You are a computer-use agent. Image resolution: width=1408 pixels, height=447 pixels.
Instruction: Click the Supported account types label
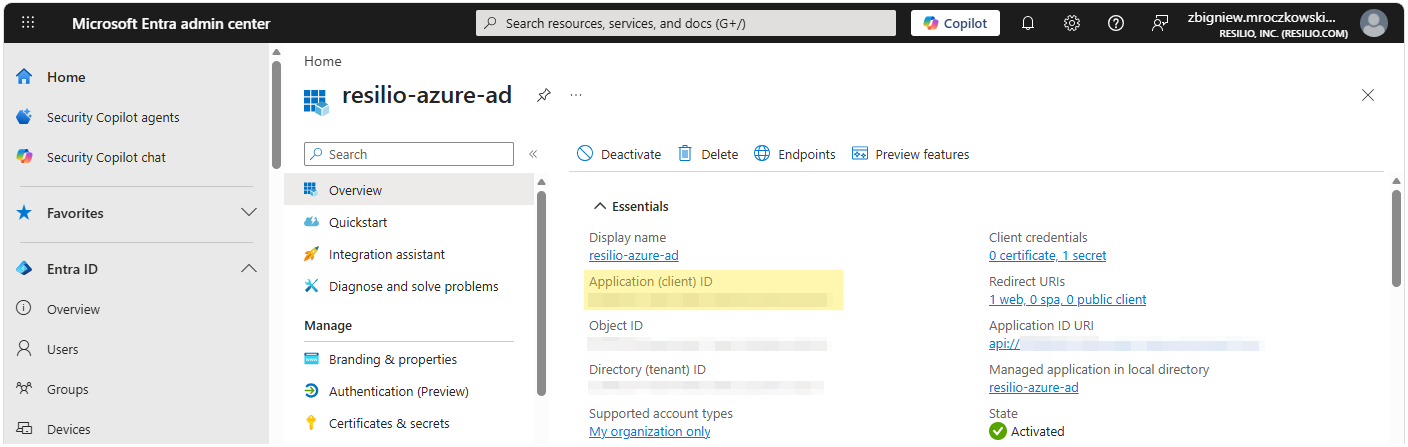(x=661, y=413)
